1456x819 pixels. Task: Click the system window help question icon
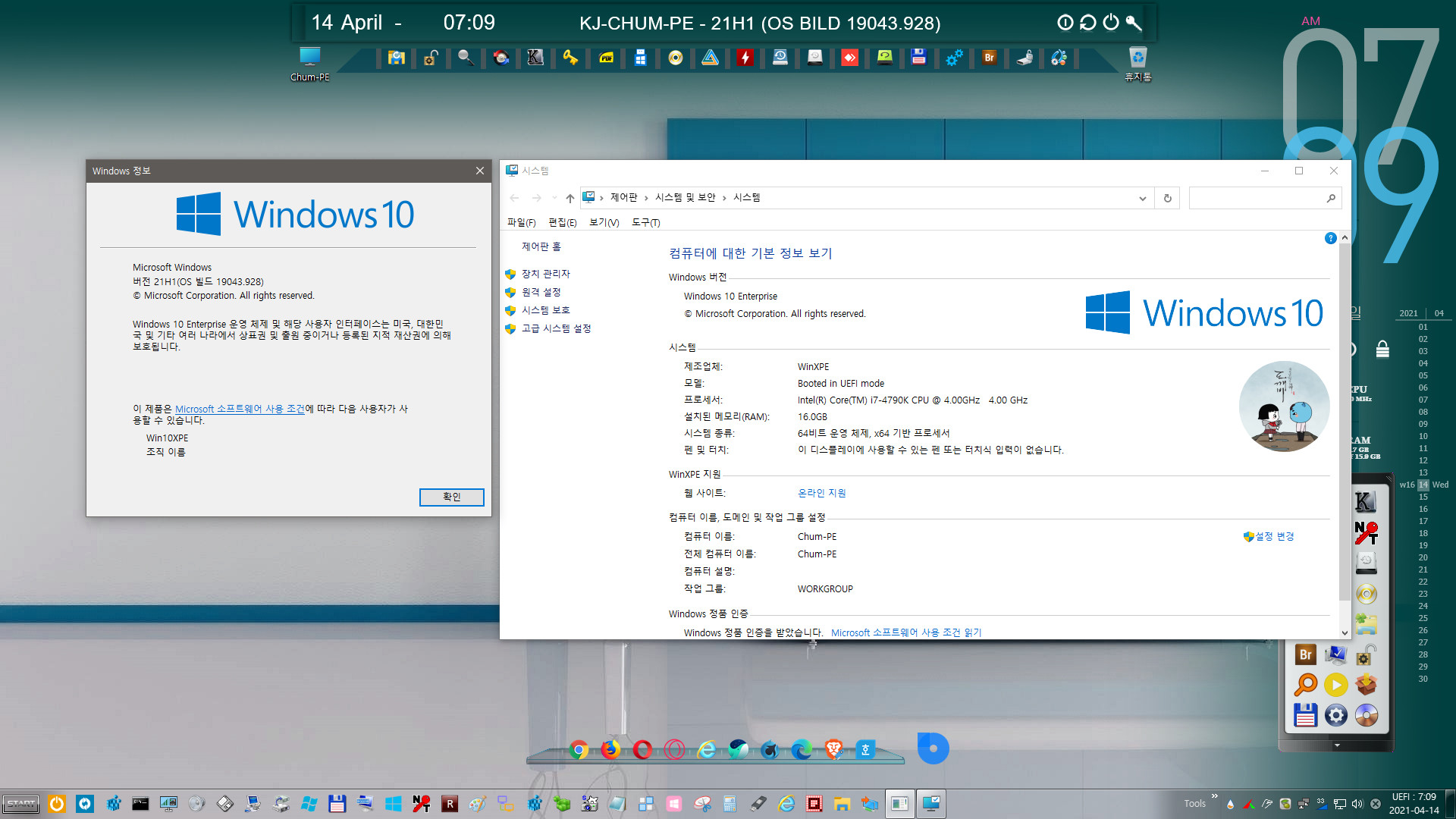pos(1330,238)
